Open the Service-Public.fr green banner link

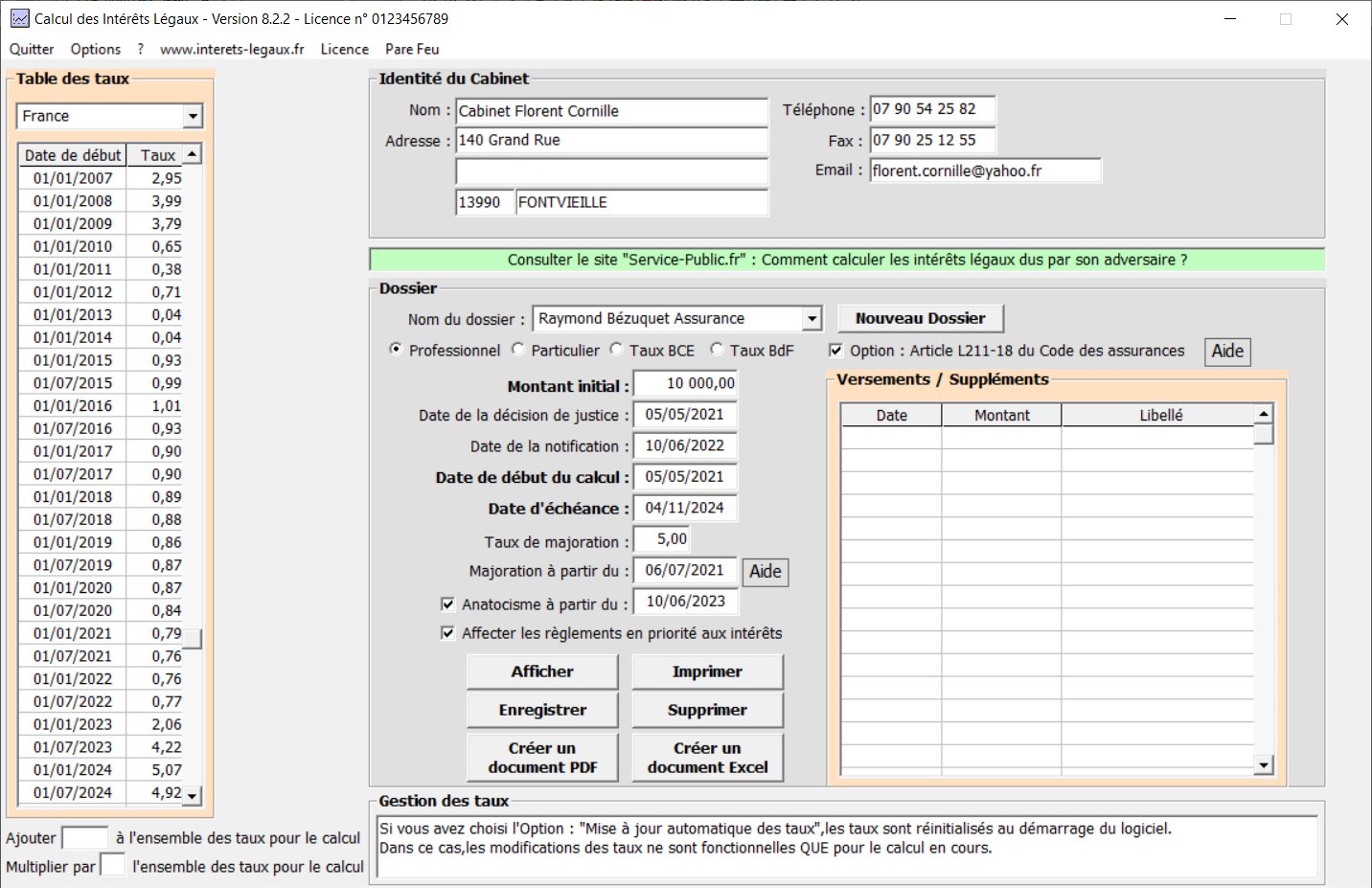click(x=847, y=260)
